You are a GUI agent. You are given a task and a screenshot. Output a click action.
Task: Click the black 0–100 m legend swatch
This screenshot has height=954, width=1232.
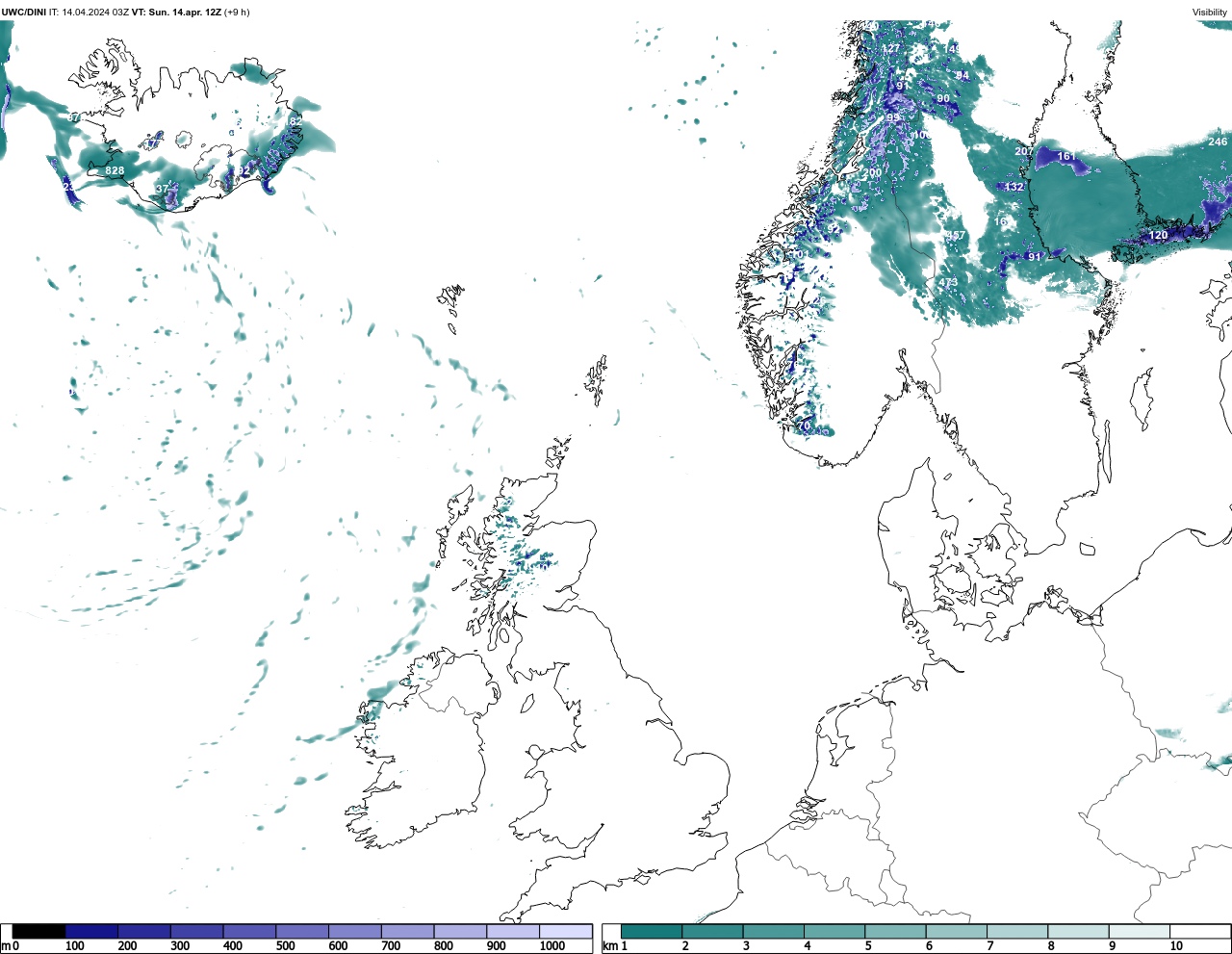click(x=39, y=932)
